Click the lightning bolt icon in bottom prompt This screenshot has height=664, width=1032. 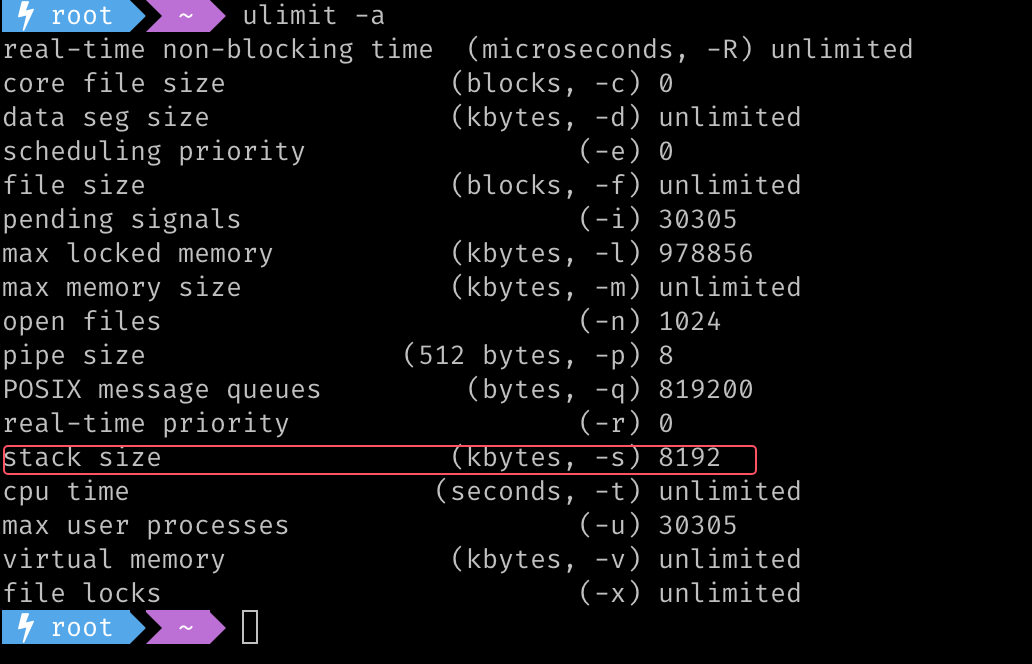[x=25, y=626]
